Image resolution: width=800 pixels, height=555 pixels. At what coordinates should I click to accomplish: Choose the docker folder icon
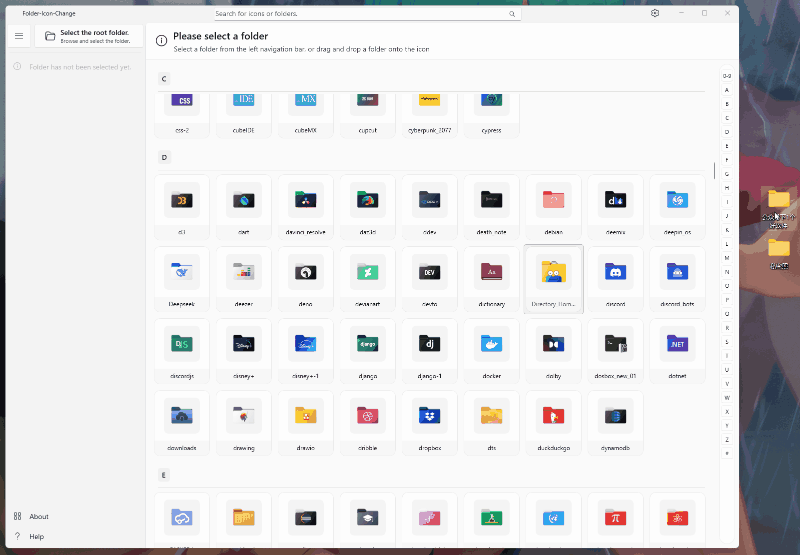(x=491, y=351)
